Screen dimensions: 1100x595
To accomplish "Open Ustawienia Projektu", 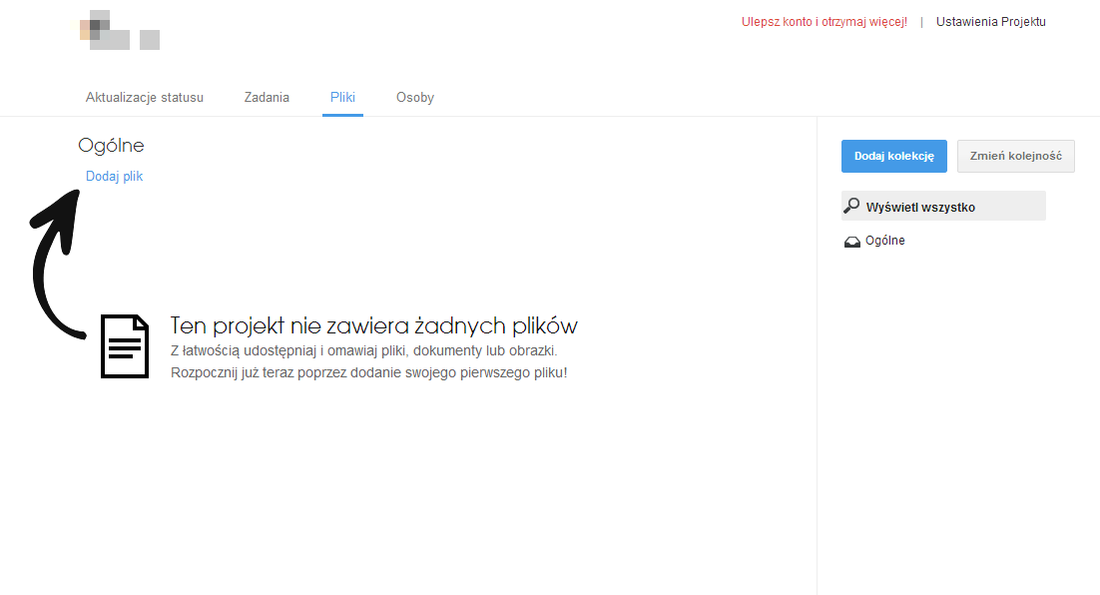I will pyautogui.click(x=991, y=22).
